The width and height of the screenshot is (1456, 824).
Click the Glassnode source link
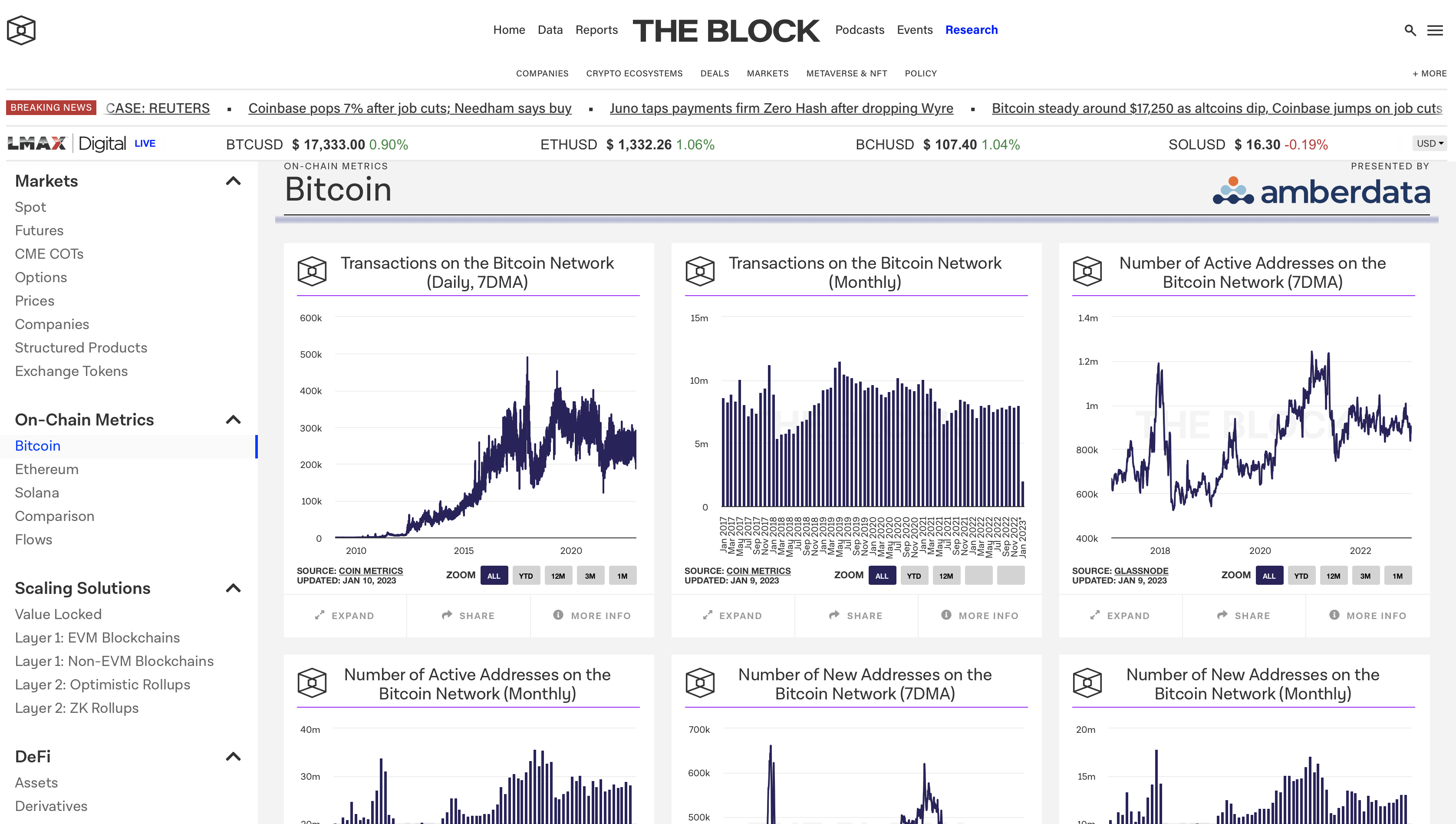point(1141,570)
